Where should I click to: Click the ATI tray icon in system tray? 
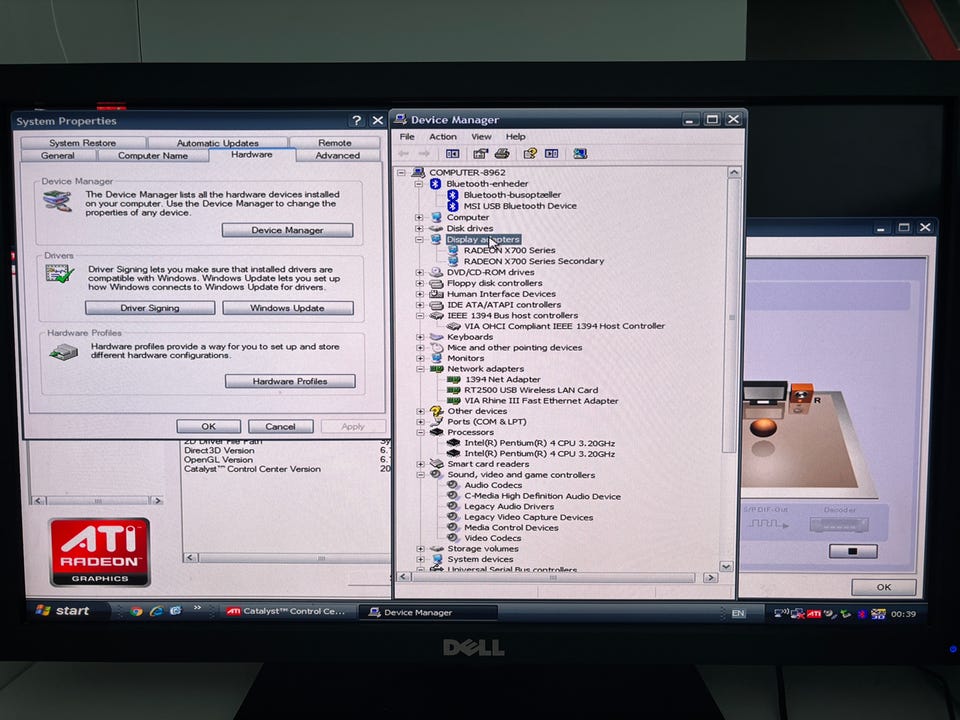tap(814, 613)
